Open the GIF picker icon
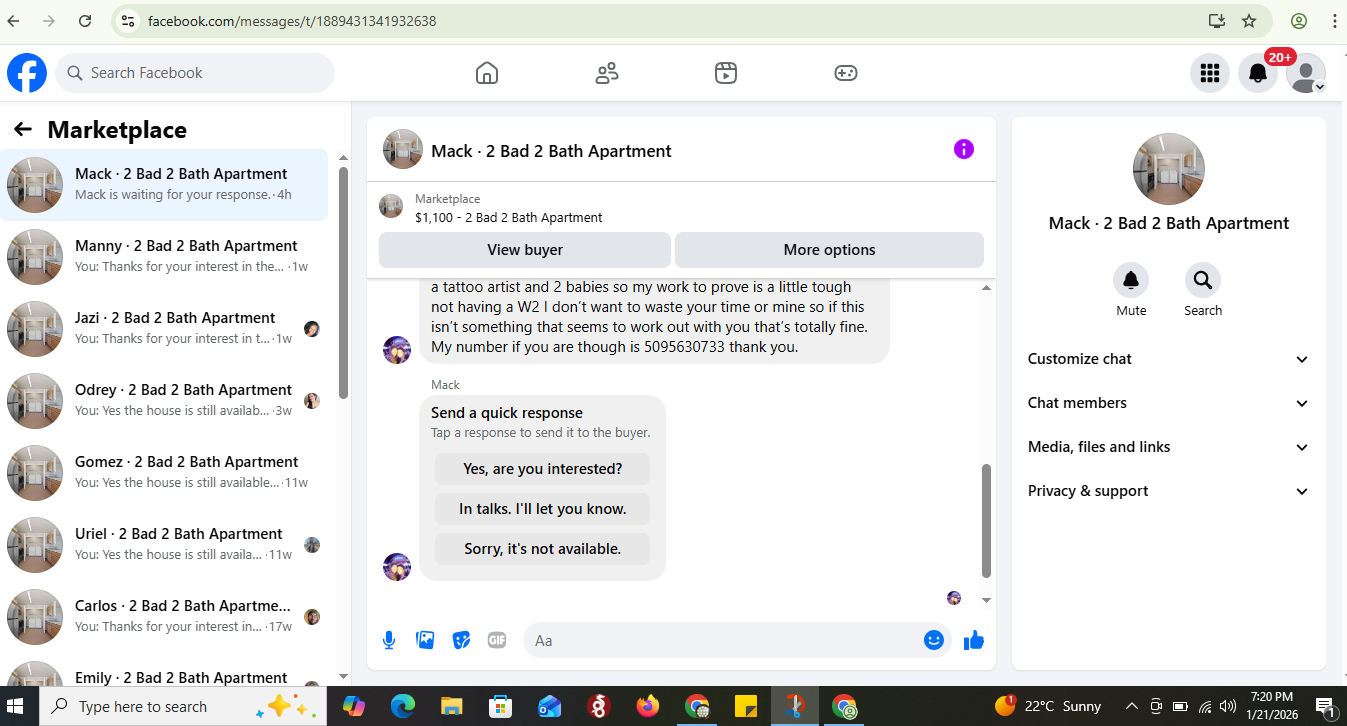The width and height of the screenshot is (1347, 726). (x=497, y=640)
